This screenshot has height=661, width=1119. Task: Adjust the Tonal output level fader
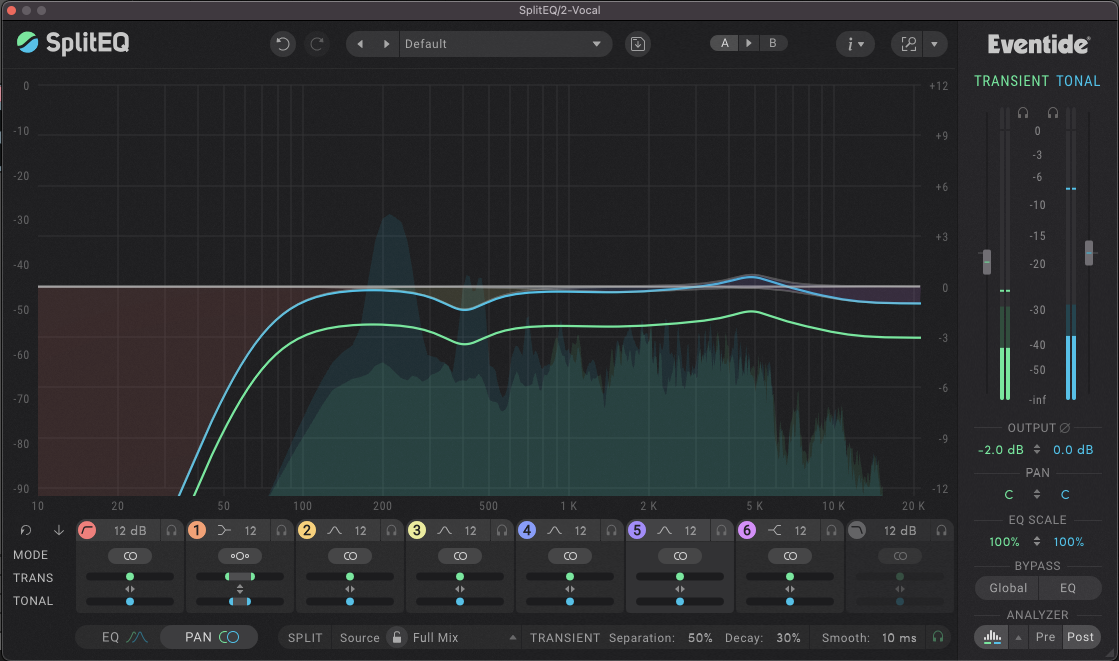click(x=1089, y=253)
